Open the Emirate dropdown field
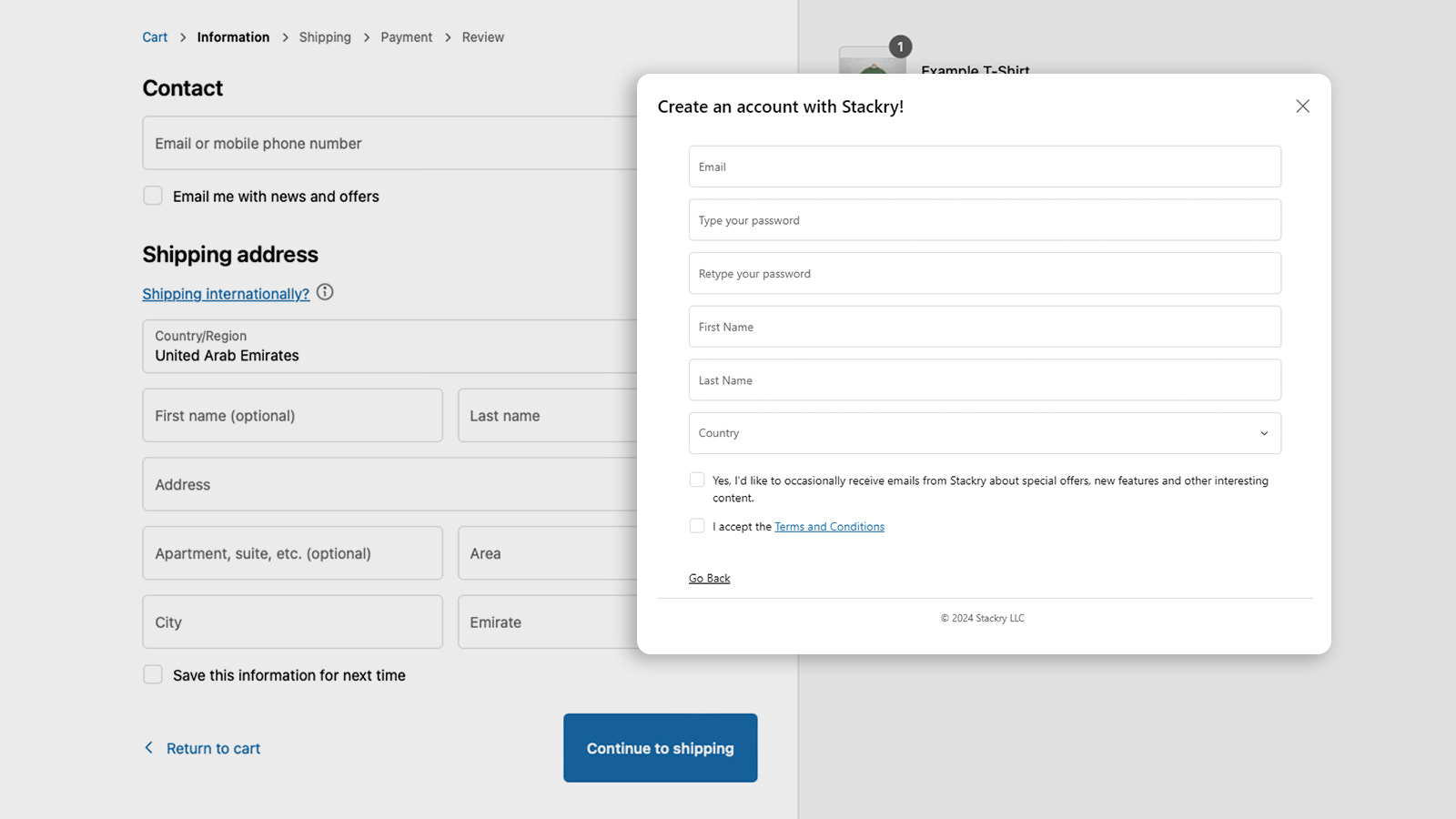The image size is (1456, 819). [547, 622]
